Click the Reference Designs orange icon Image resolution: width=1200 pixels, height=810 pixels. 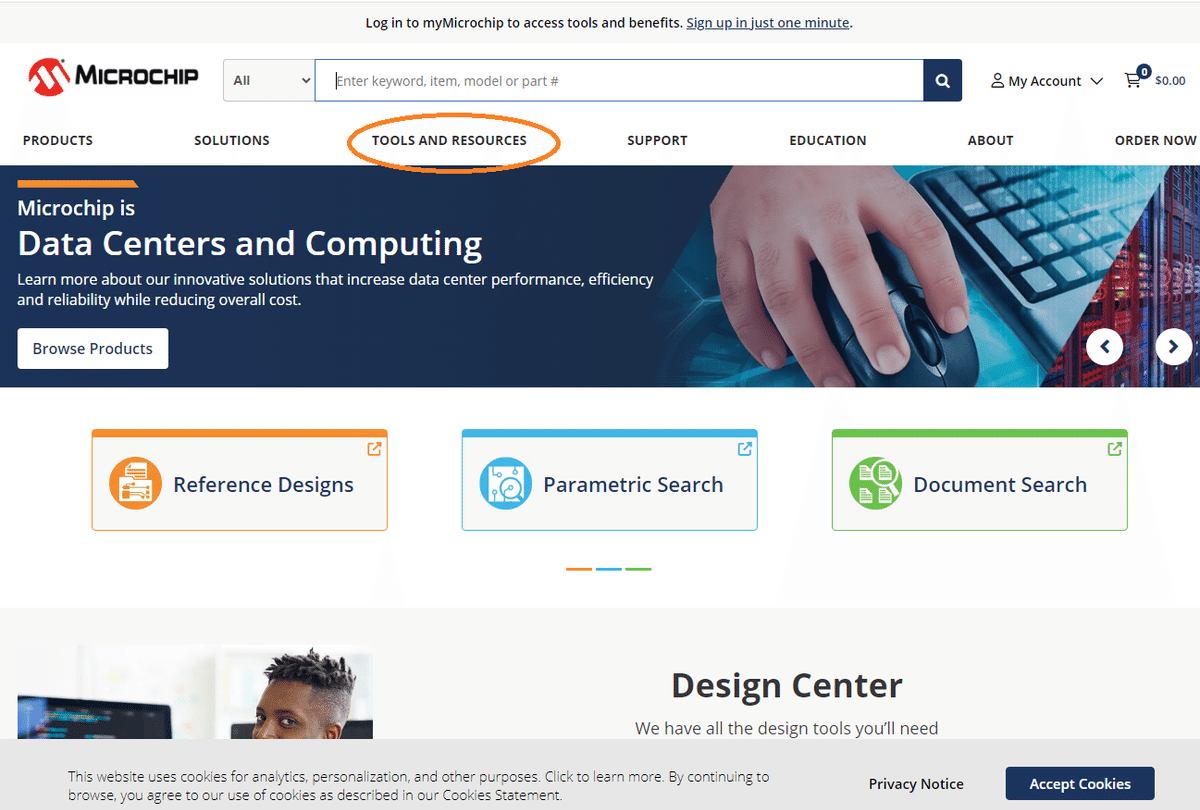tap(135, 484)
